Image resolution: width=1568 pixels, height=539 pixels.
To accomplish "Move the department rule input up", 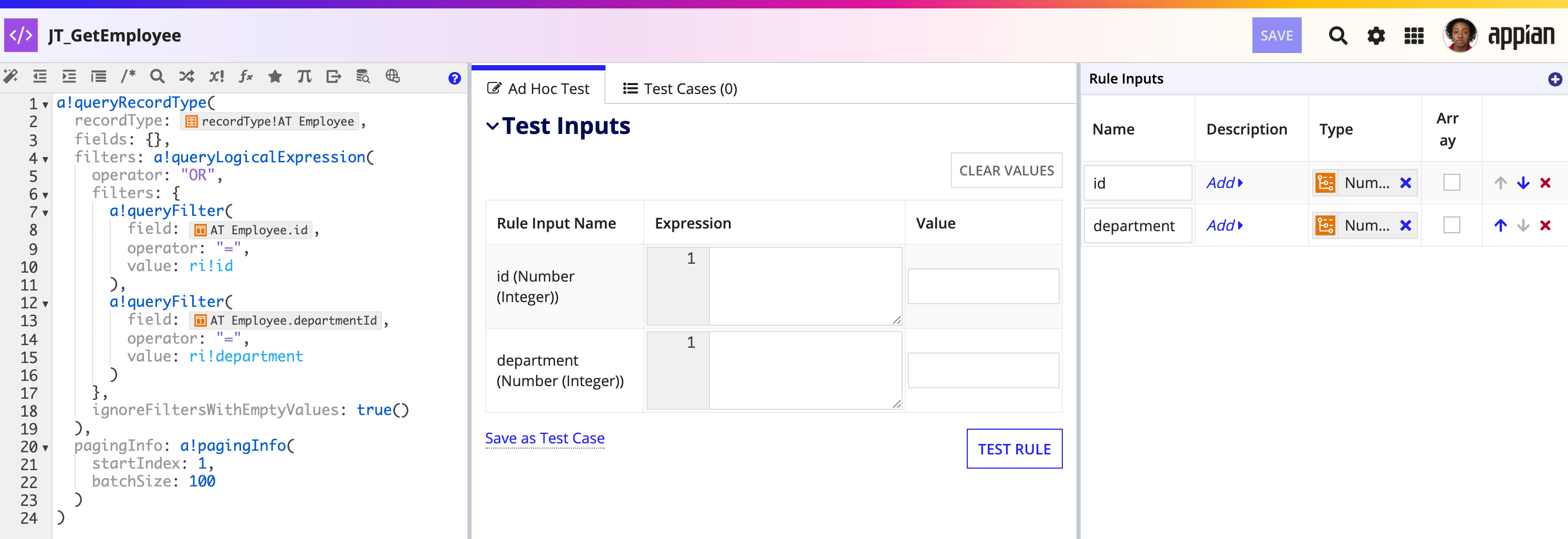I will pos(1500,225).
